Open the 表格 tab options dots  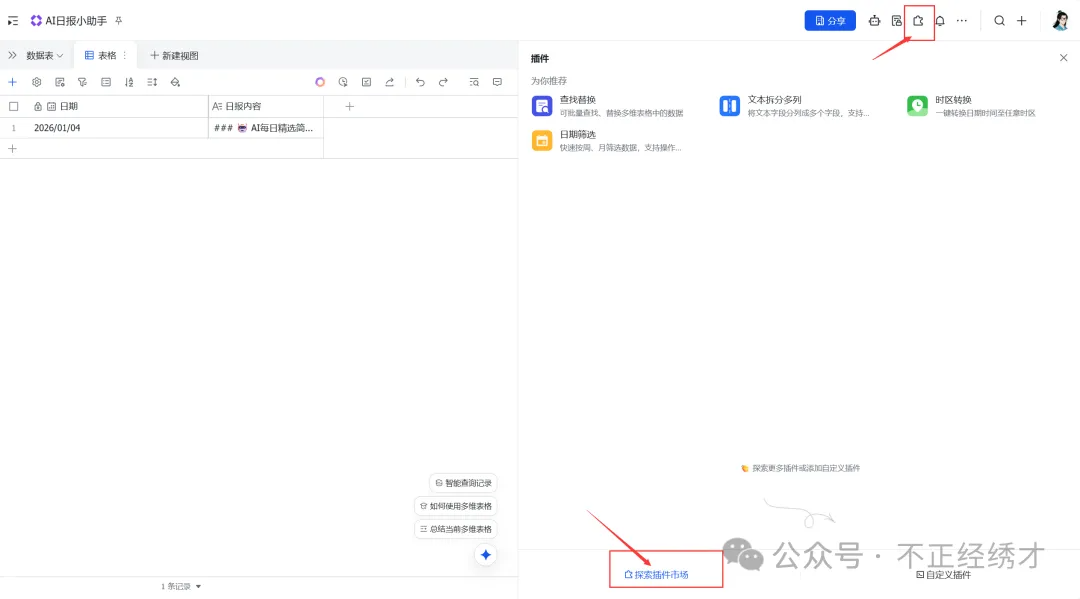[x=125, y=55]
